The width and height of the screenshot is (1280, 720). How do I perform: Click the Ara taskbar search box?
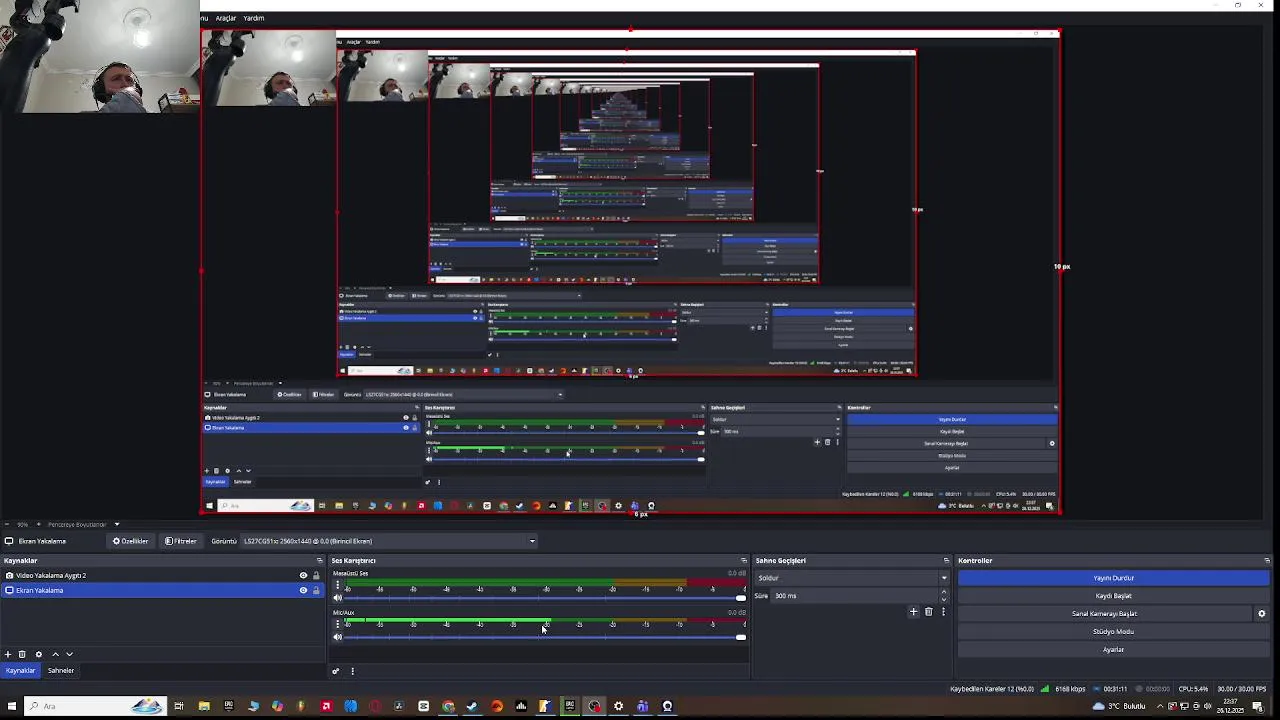click(x=95, y=707)
